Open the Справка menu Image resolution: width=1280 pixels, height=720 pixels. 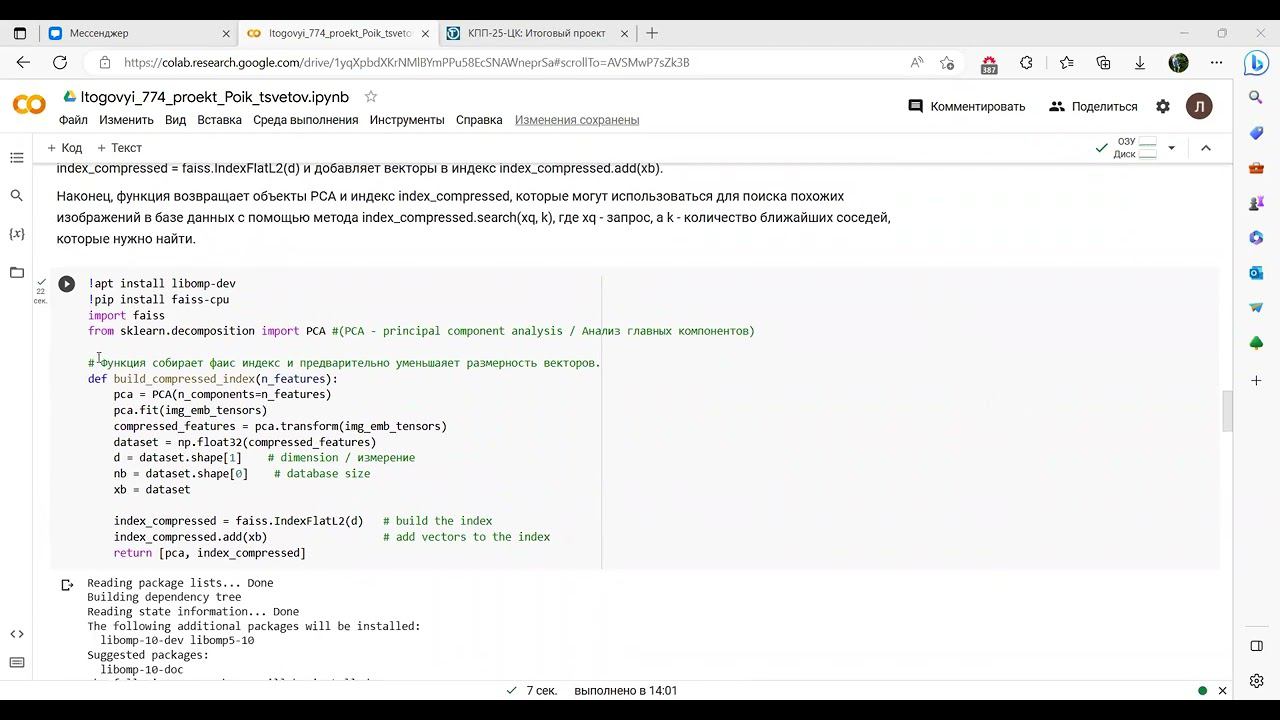coord(479,120)
